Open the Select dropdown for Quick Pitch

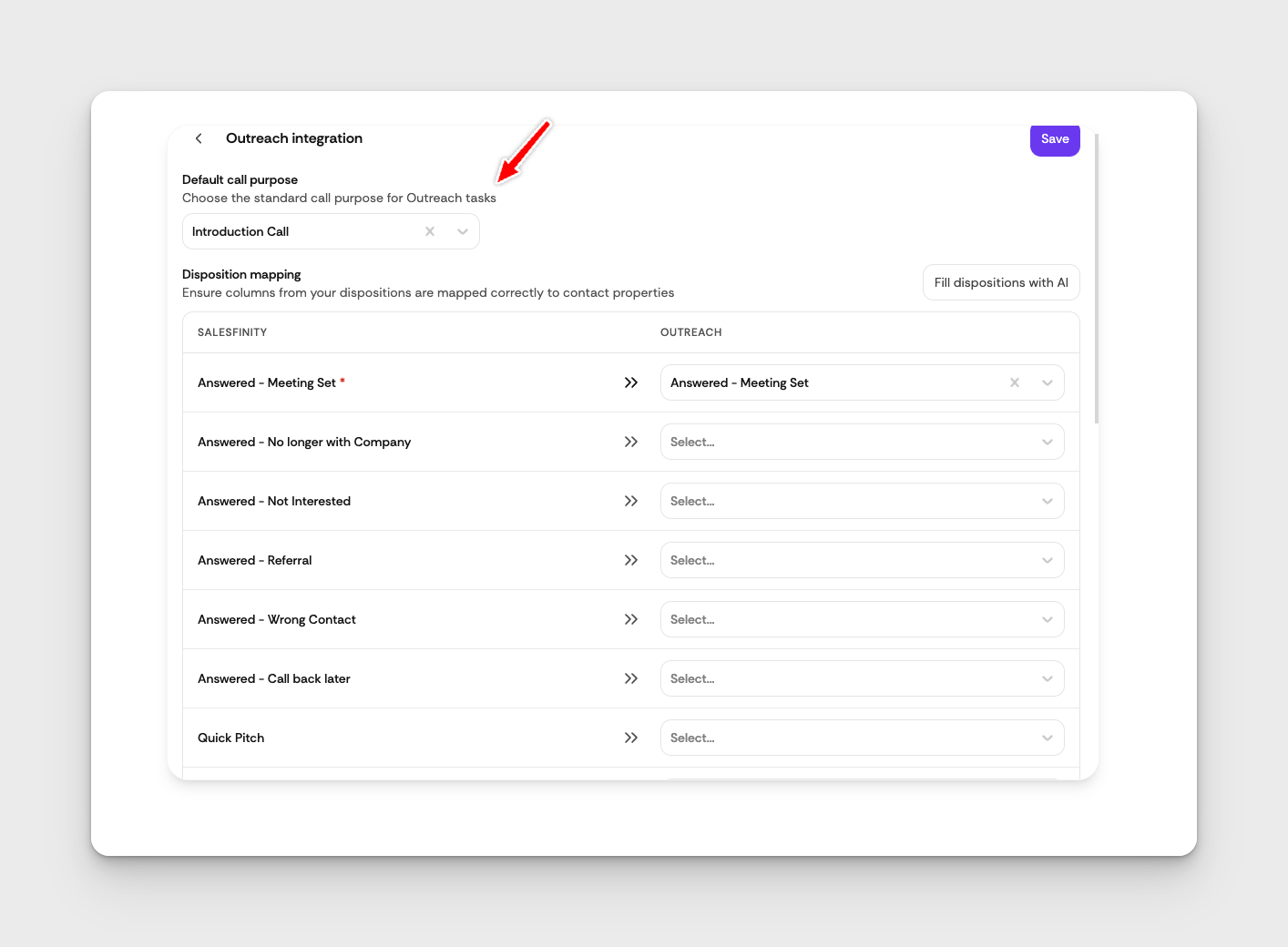(862, 738)
